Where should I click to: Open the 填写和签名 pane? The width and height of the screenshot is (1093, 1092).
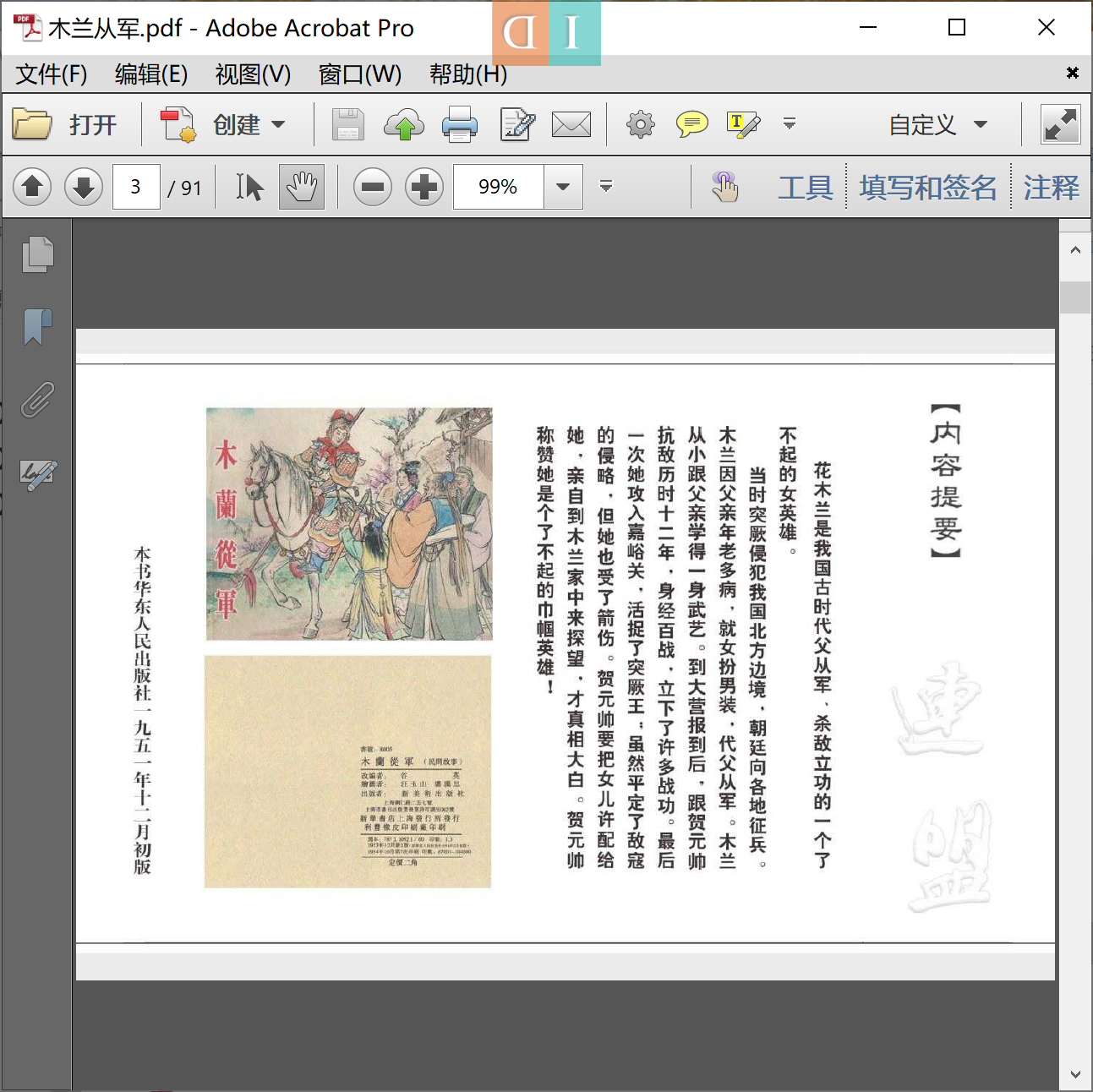[x=928, y=187]
